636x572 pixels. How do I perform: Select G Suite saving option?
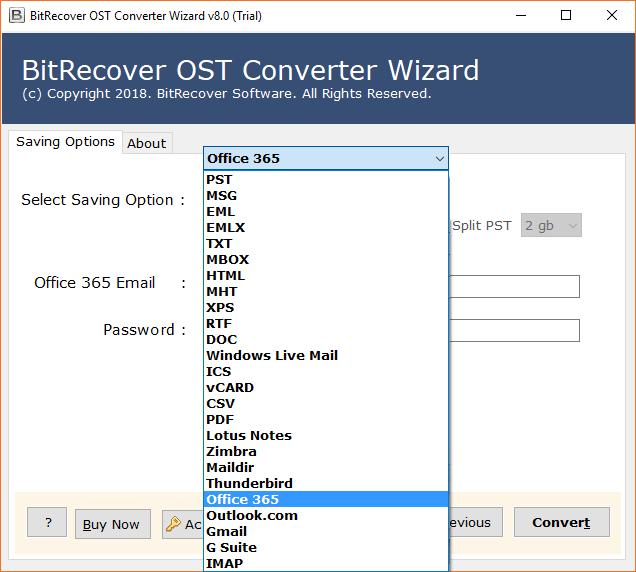[x=326, y=548]
